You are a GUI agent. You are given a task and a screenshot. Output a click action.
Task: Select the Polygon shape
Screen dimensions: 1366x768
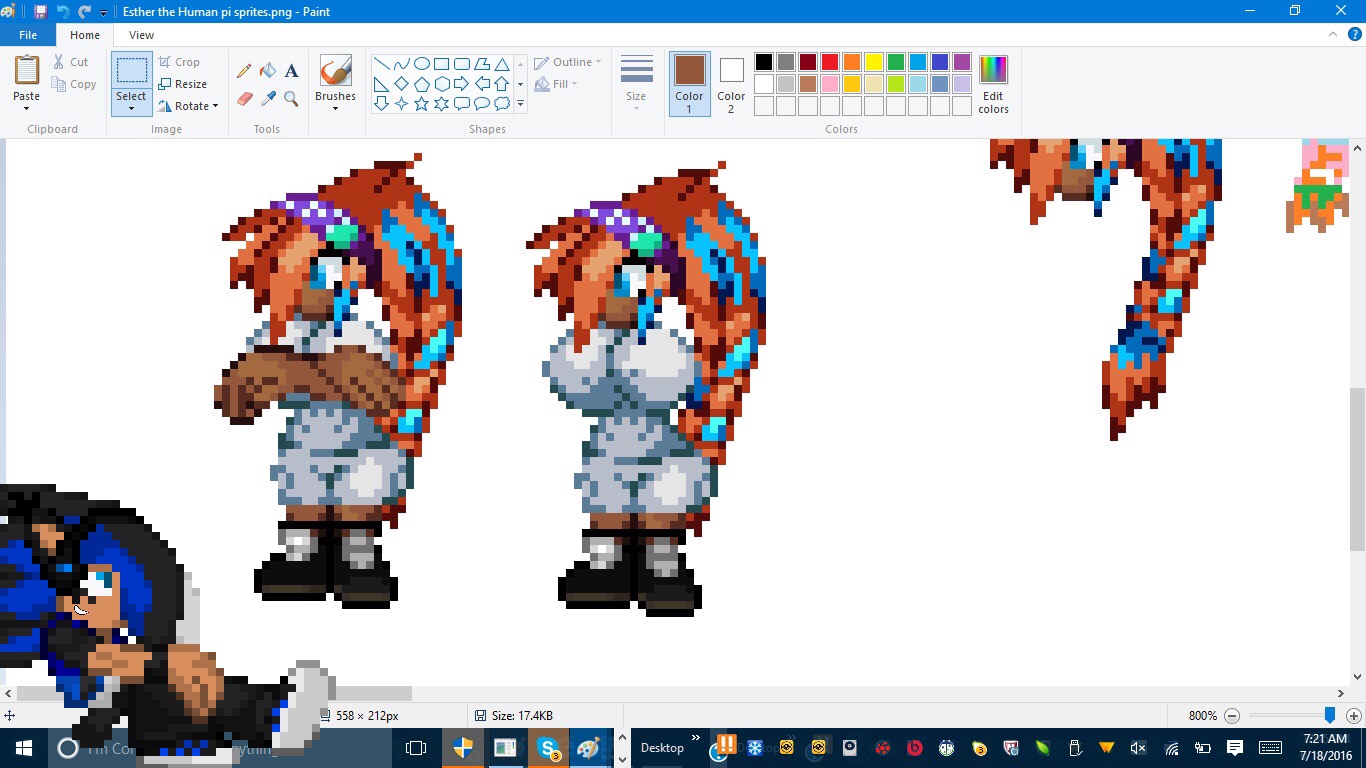point(481,64)
